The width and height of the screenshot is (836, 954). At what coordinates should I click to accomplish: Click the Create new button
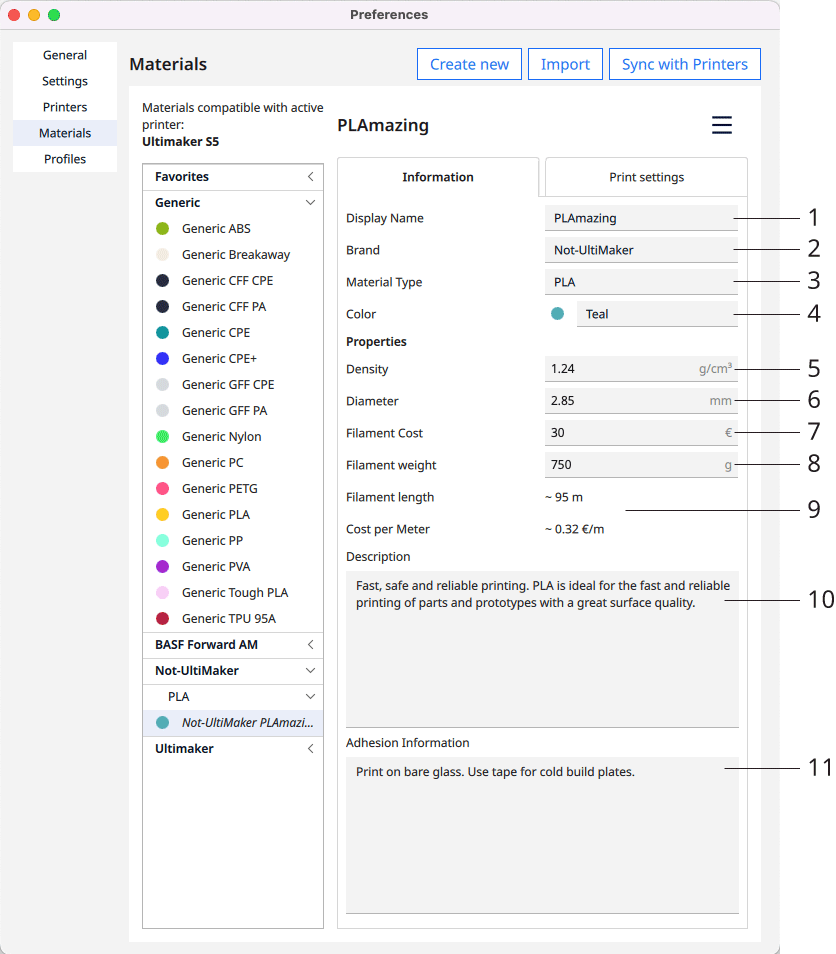point(469,64)
